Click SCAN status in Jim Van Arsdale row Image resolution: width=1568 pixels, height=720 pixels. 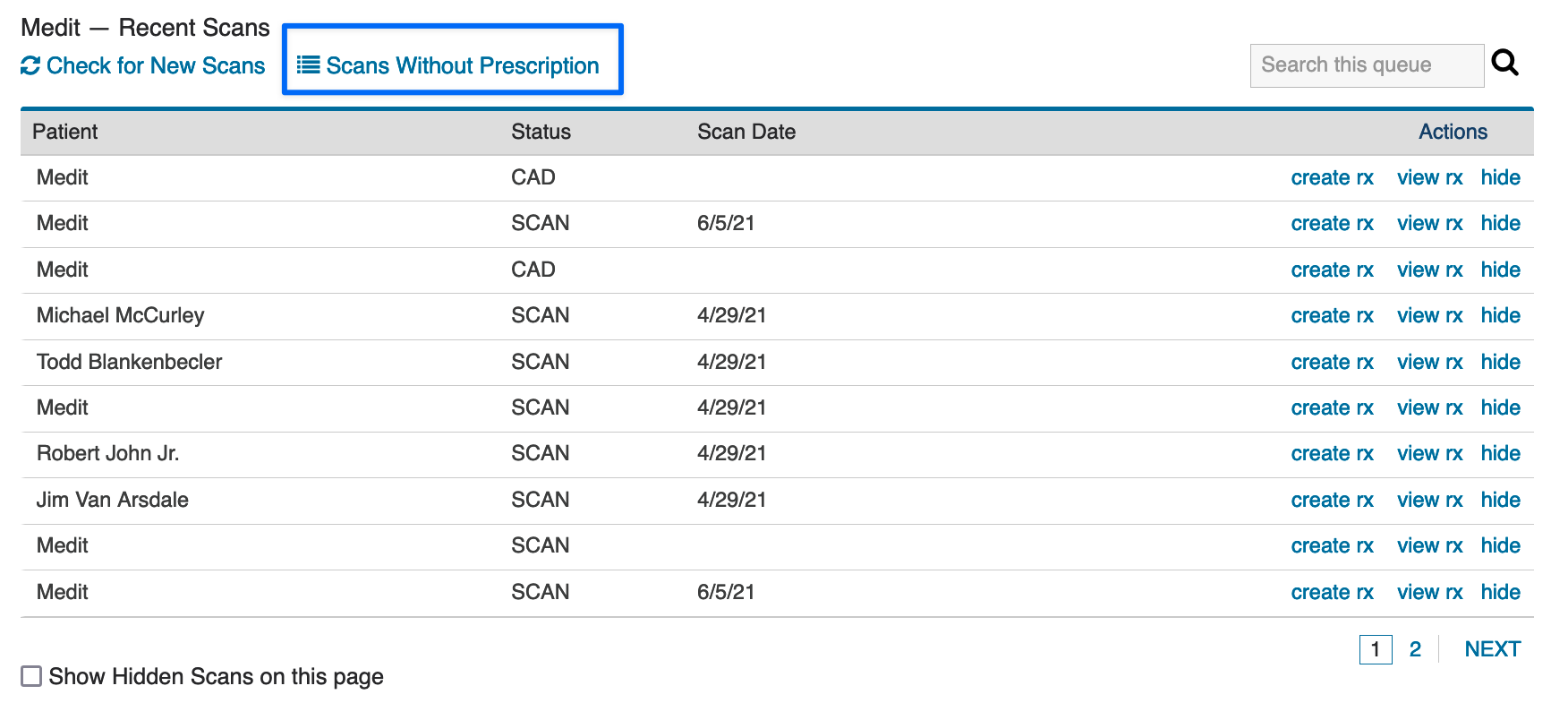(540, 500)
